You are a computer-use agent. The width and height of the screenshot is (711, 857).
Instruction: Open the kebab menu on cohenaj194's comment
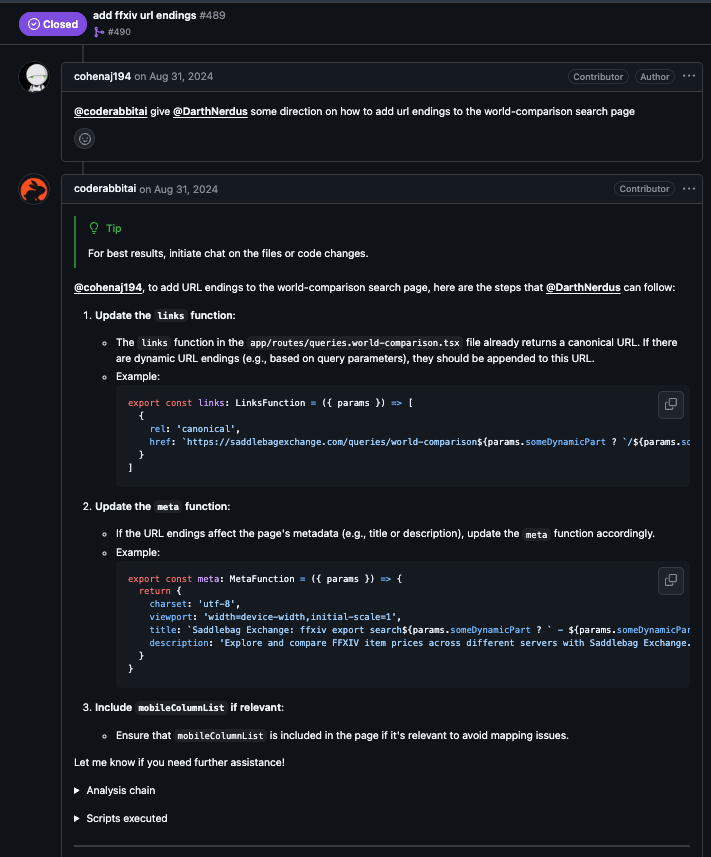click(688, 76)
